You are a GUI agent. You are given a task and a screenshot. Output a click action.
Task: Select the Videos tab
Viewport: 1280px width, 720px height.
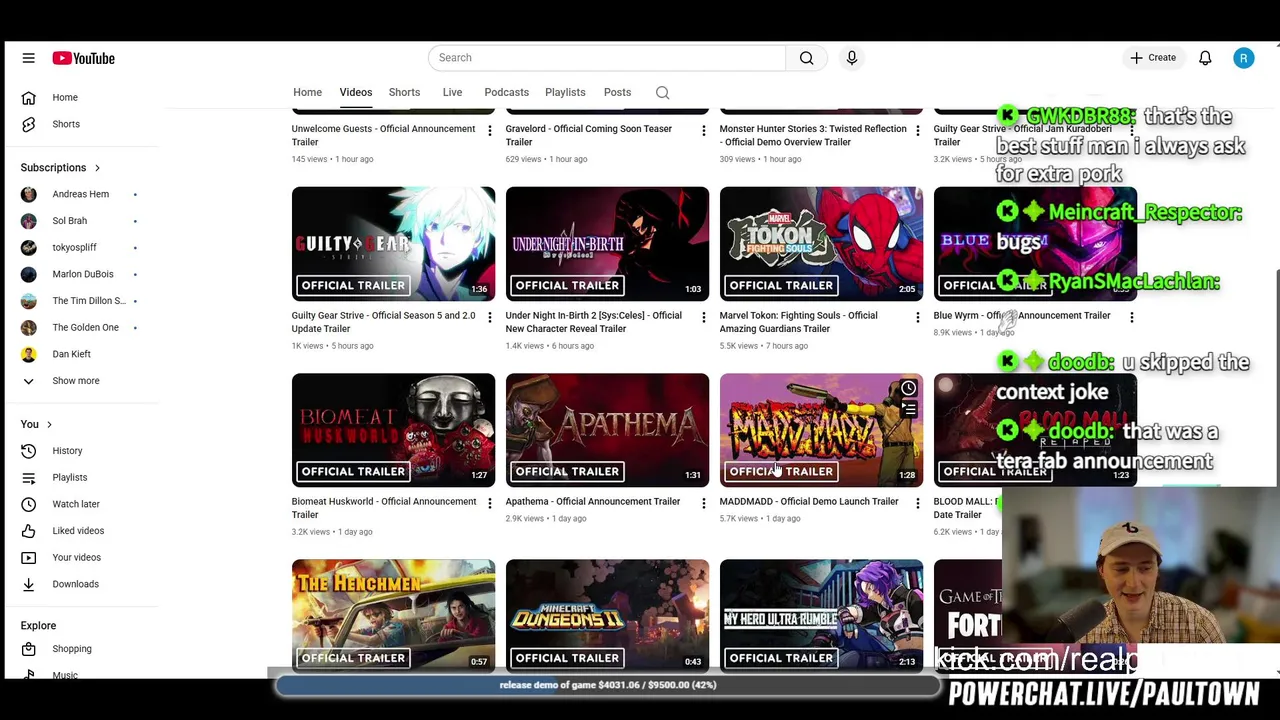355,92
